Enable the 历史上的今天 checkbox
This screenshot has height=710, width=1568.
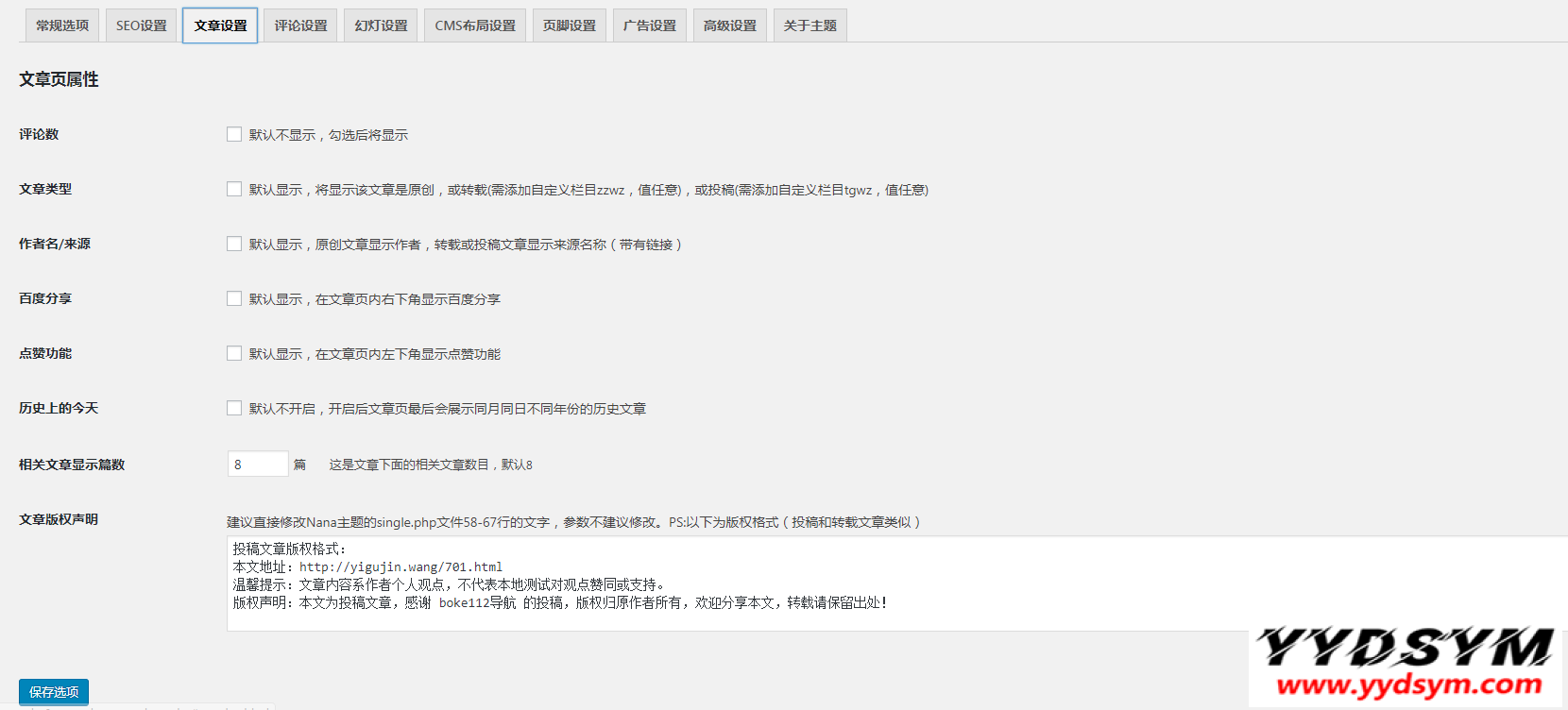tap(234, 408)
